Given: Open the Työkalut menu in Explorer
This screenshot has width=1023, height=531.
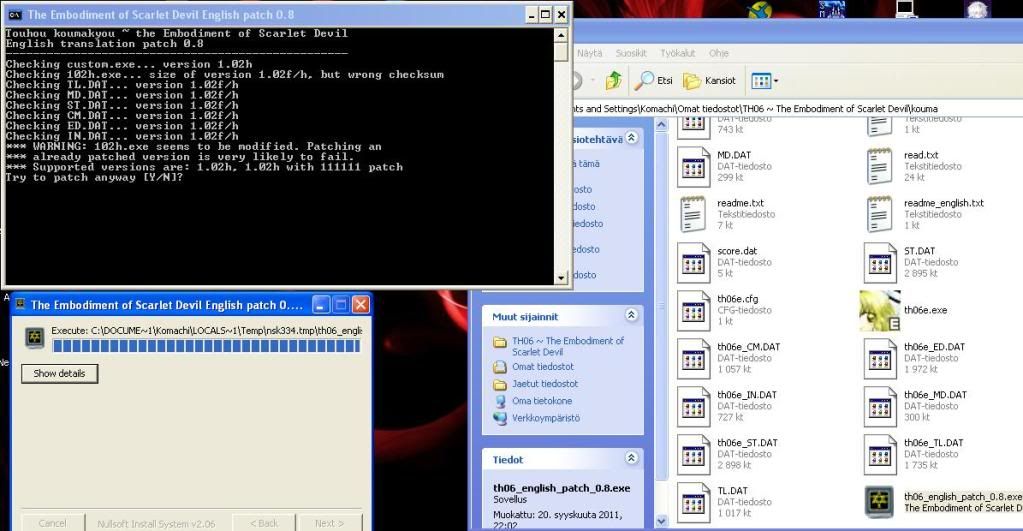Looking at the screenshot, I should click(677, 53).
